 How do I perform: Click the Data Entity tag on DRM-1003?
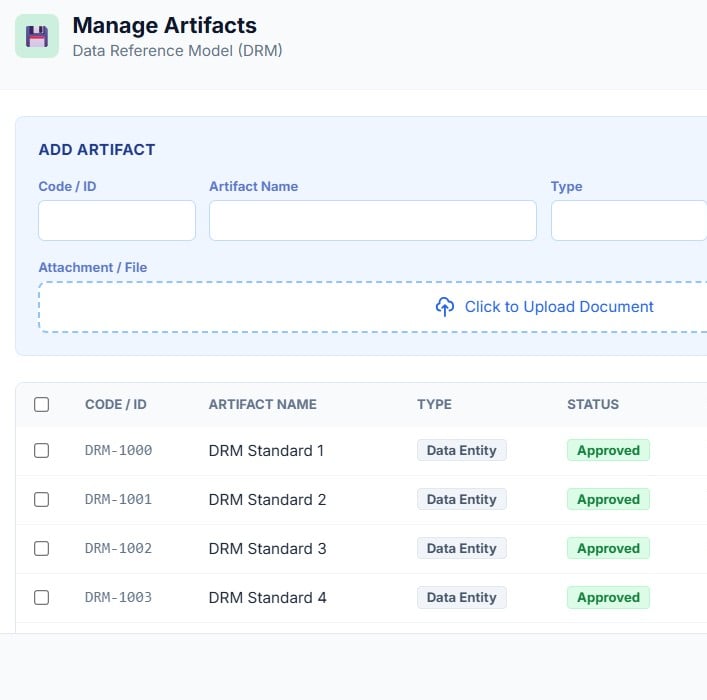coord(461,598)
